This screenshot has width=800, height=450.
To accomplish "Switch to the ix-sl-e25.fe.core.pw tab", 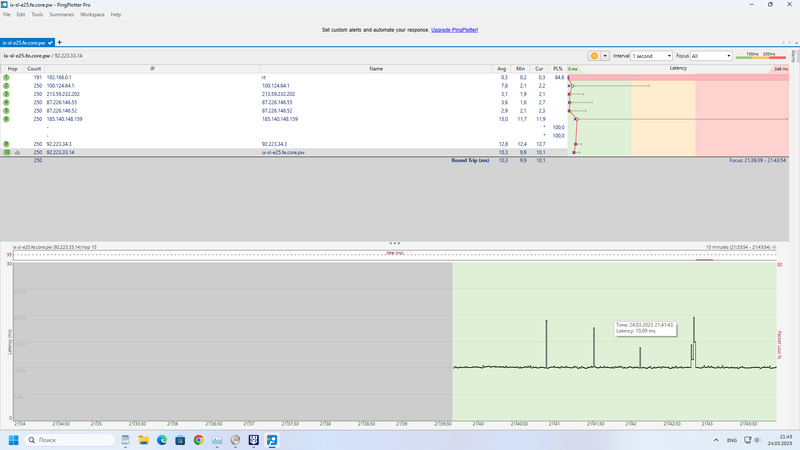I will pos(27,43).
